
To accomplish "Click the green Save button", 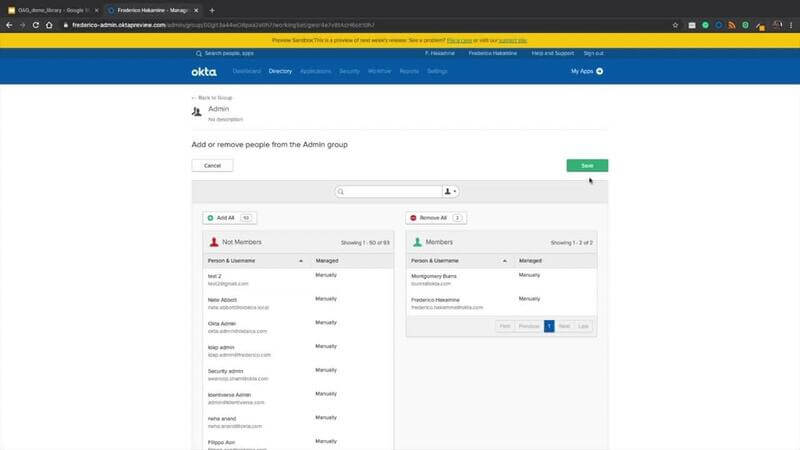I will 587,165.
